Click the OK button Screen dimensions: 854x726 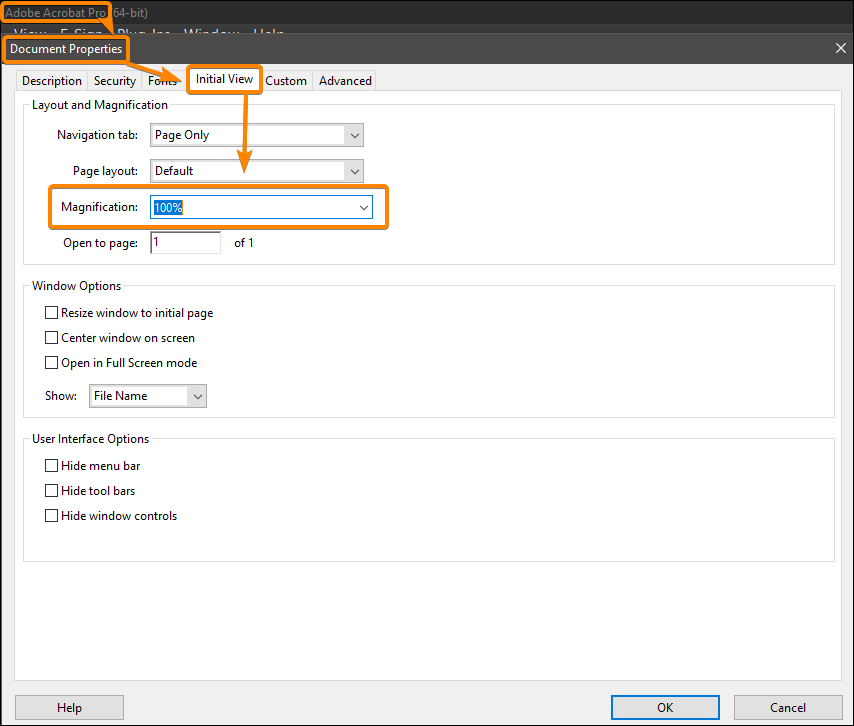tap(664, 707)
